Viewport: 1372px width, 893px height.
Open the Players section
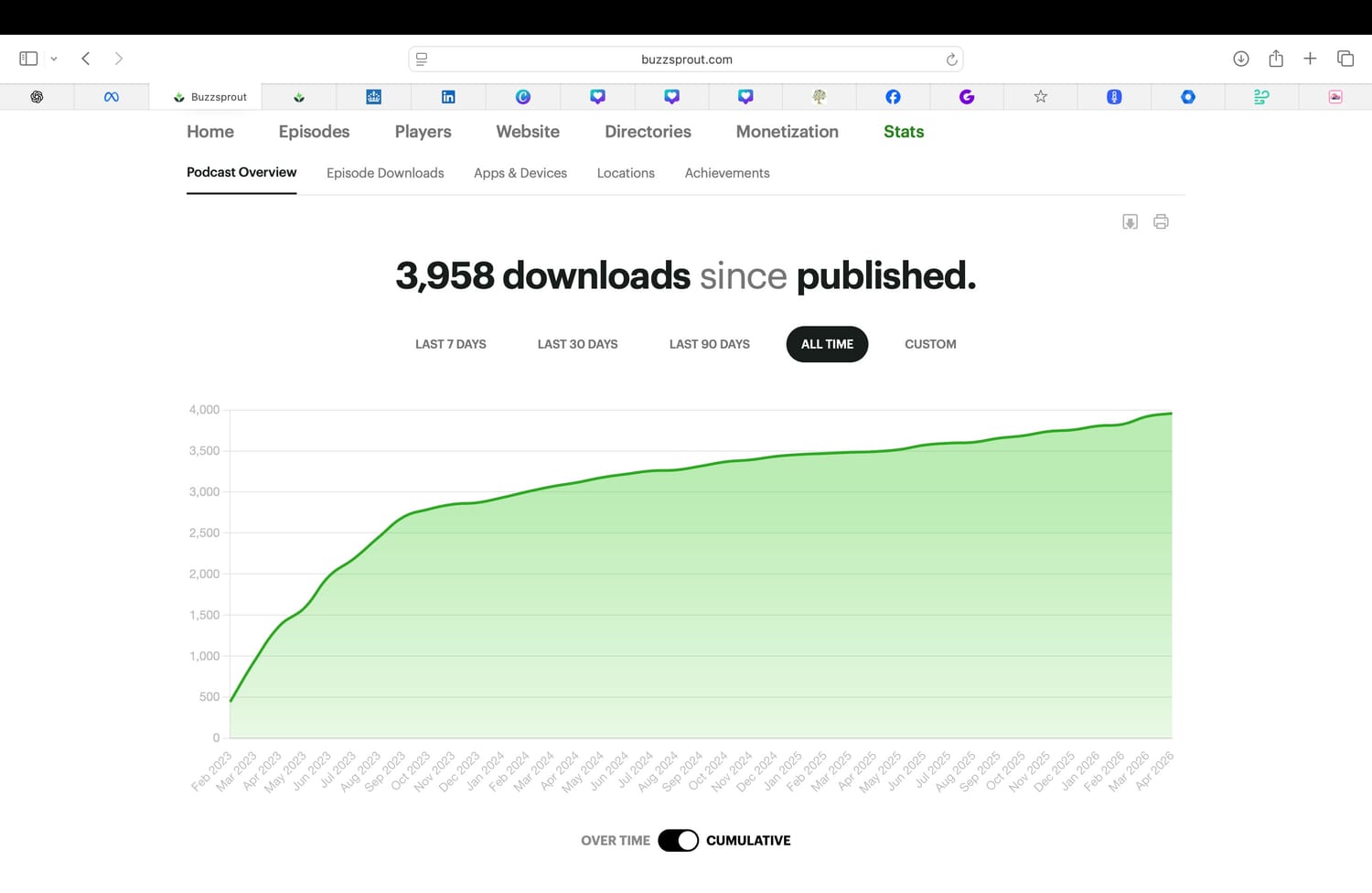tap(423, 132)
